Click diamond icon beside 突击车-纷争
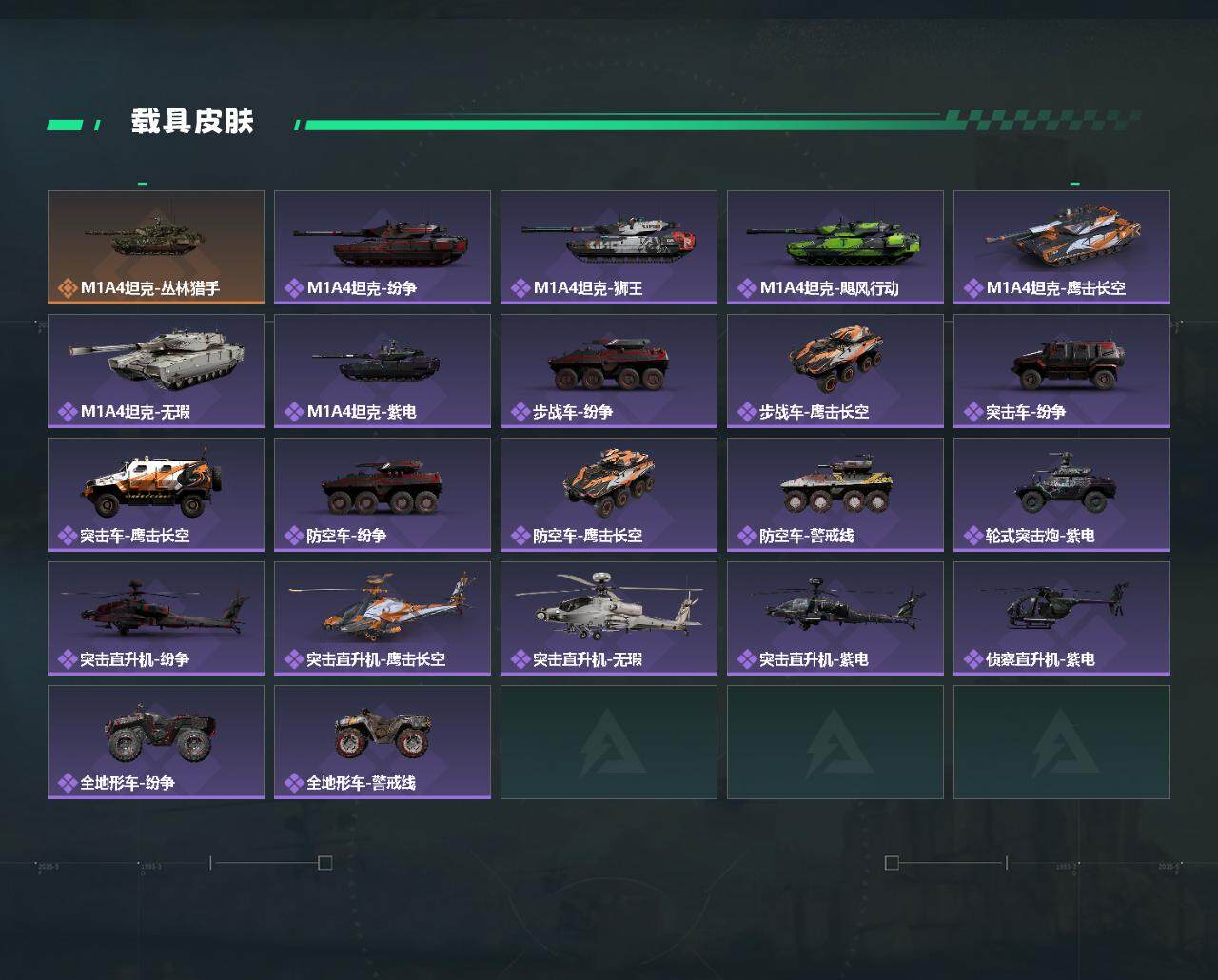The height and width of the screenshot is (980, 1218). [x=973, y=412]
